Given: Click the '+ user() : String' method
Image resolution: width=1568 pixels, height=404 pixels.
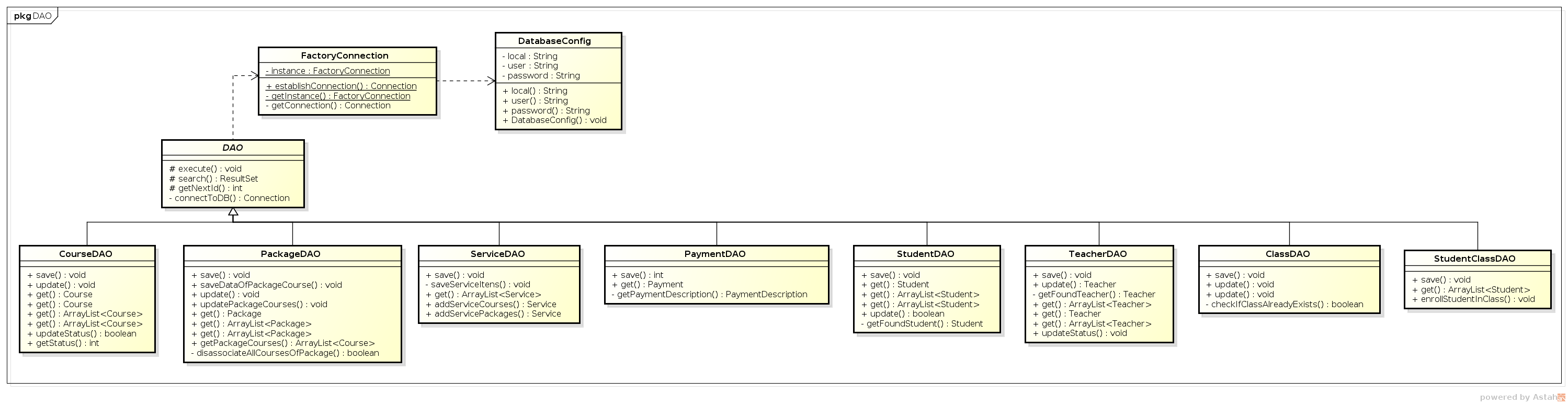Looking at the screenshot, I should pos(535,100).
